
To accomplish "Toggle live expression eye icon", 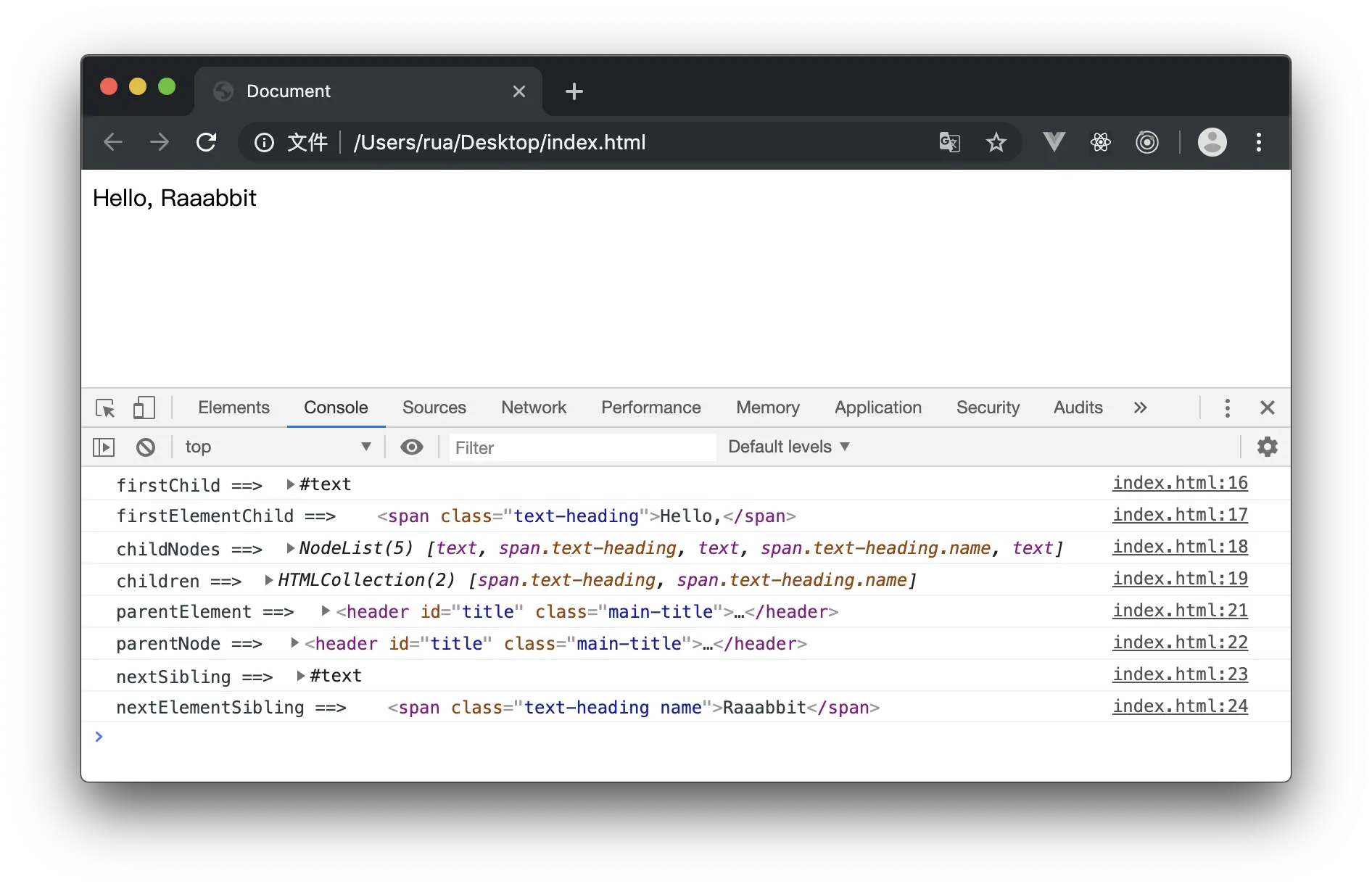I will point(412,447).
